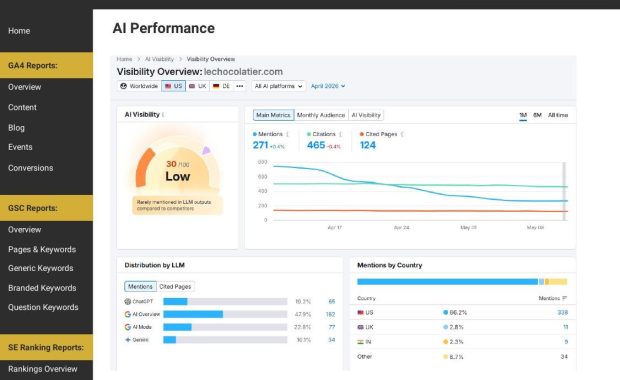Open the Events report
This screenshot has height=380, width=620.
tap(20, 147)
